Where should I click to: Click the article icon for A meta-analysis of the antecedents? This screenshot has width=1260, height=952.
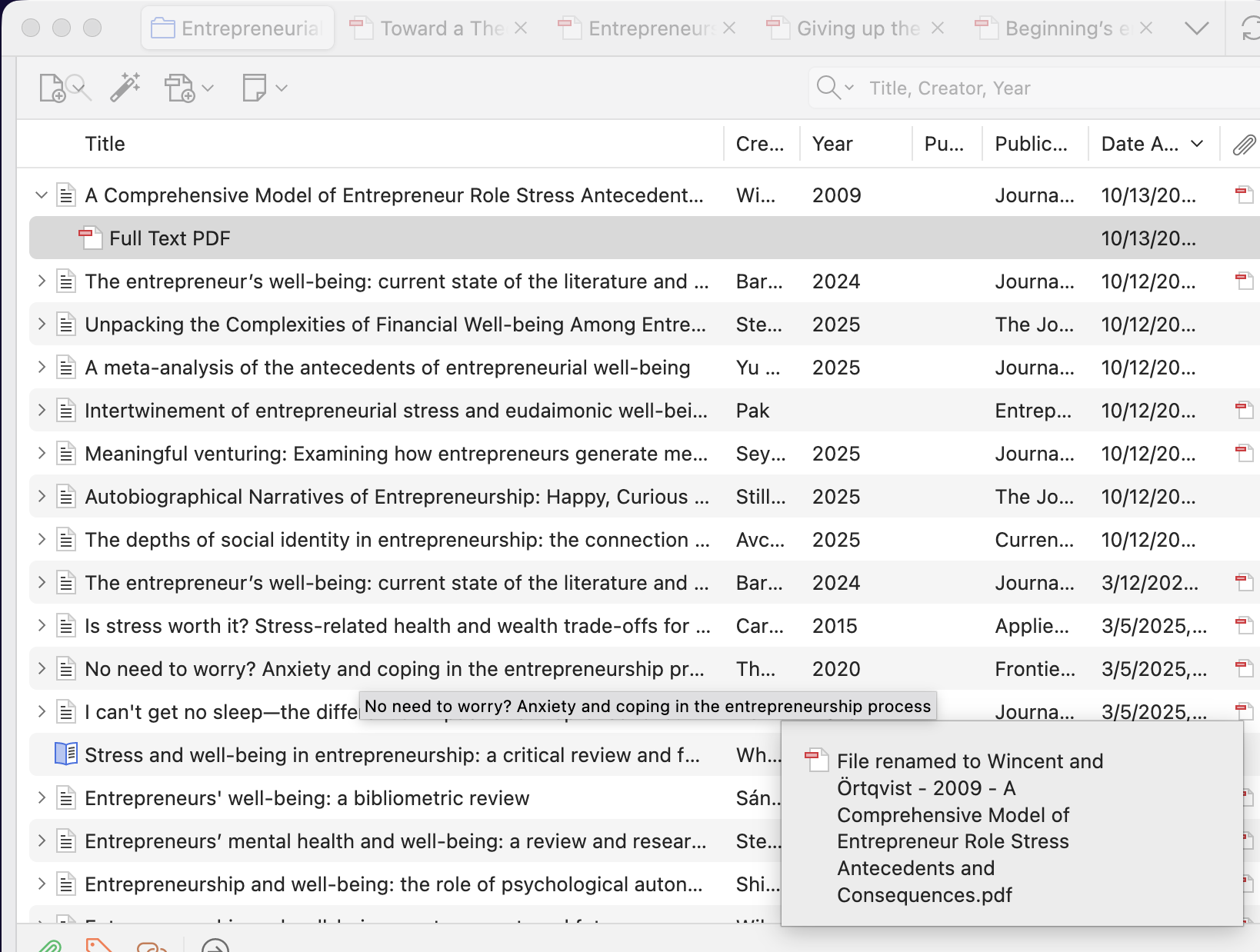coord(66,368)
